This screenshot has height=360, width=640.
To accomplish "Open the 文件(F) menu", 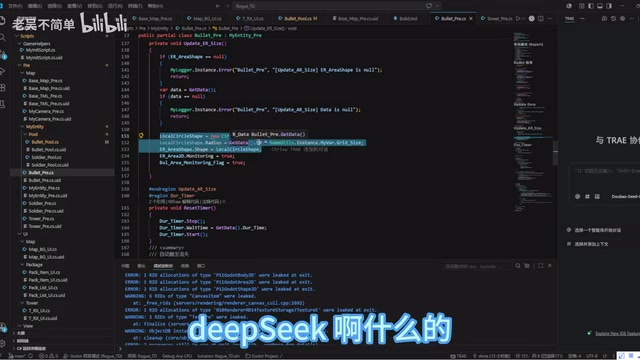I will pos(15,6).
